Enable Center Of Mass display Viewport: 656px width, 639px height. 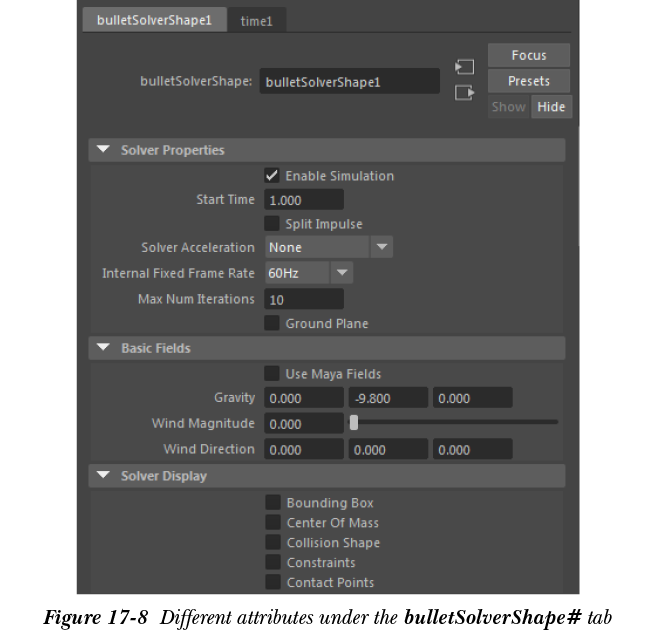(272, 523)
